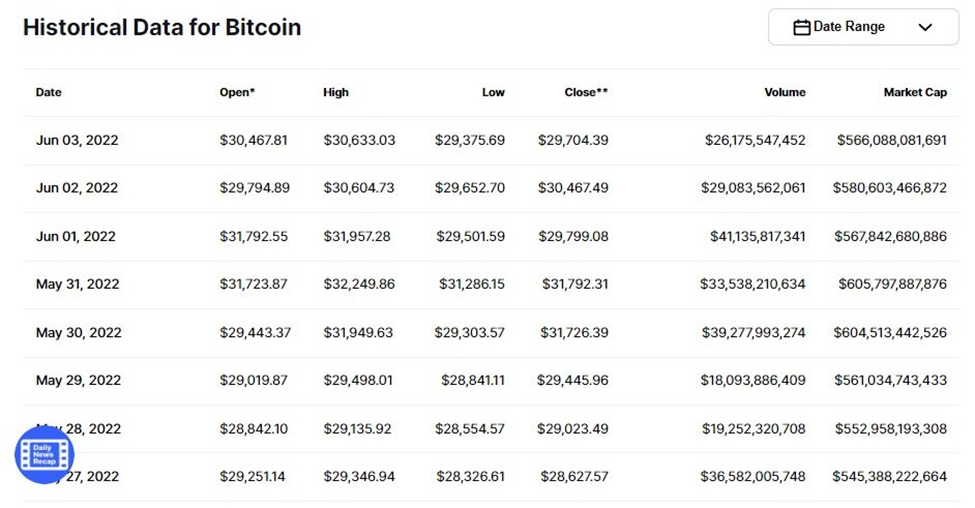Sort by the Date column header
975x508 pixels.
(49, 93)
